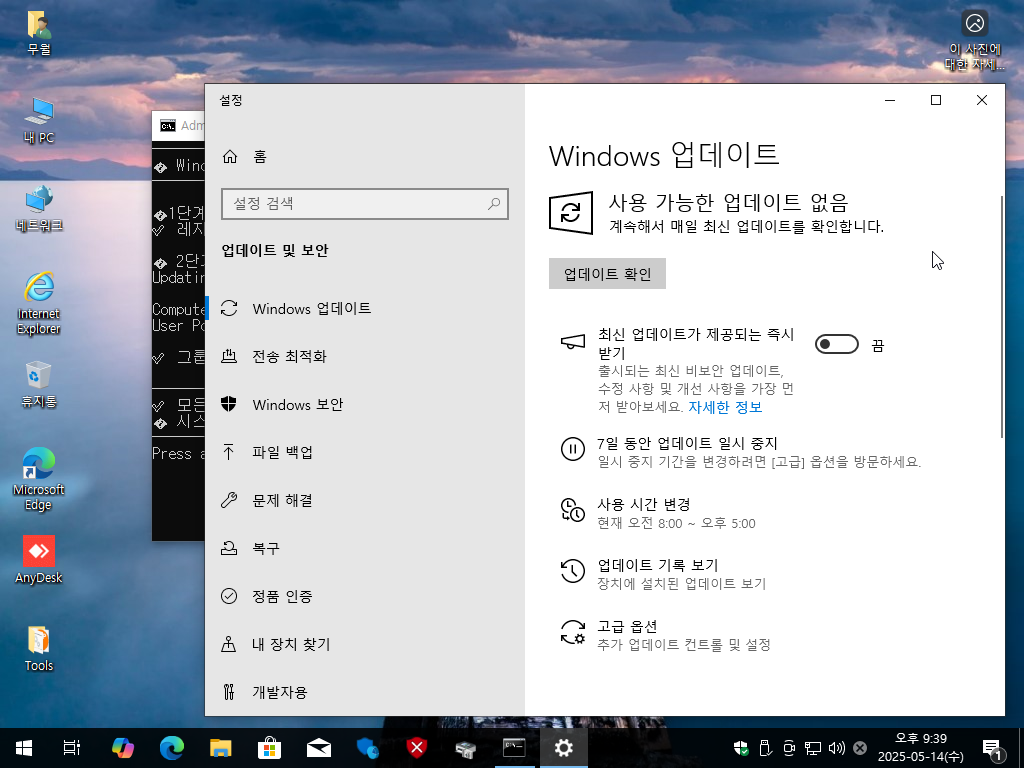Open Microsoft Store from the taskbar
The height and width of the screenshot is (768, 1024).
tap(270, 748)
